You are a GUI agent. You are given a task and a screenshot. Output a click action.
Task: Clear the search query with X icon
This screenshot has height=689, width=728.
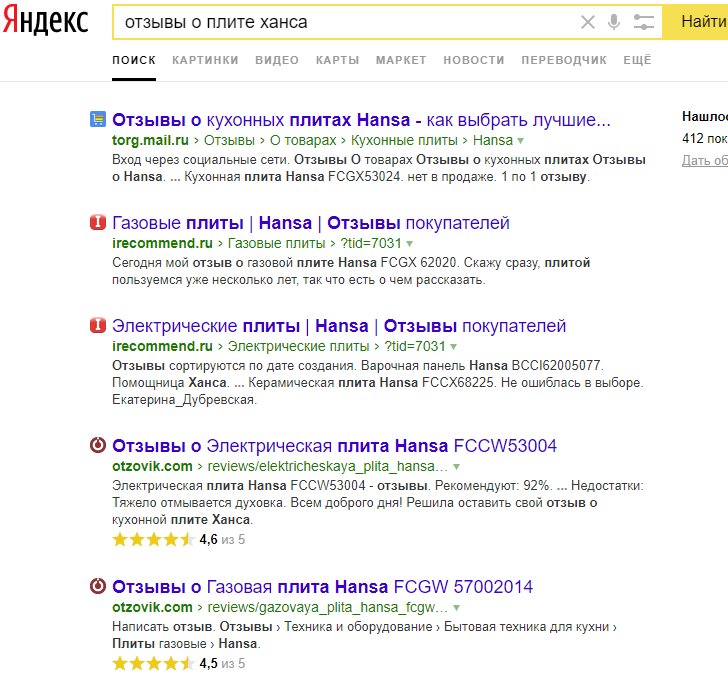point(588,22)
